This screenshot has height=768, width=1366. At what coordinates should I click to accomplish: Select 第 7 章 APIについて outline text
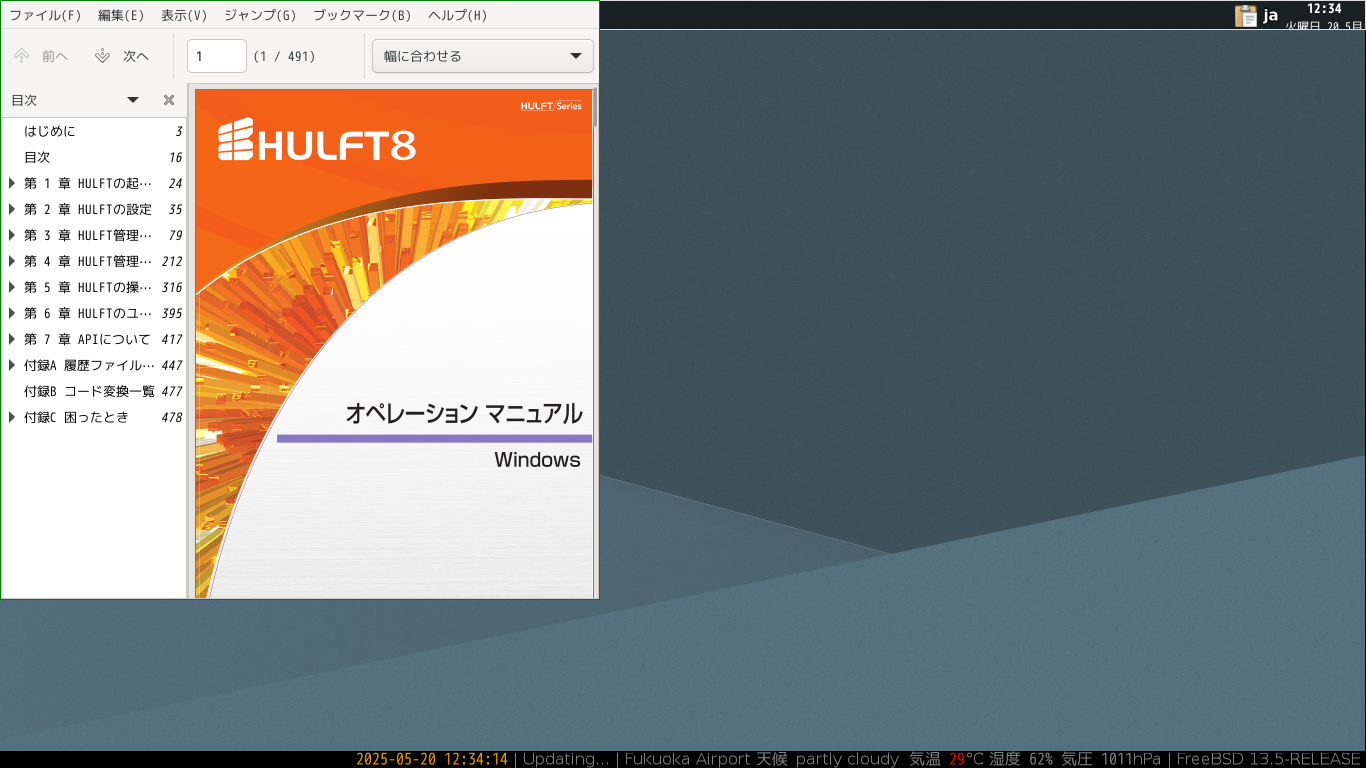87,339
